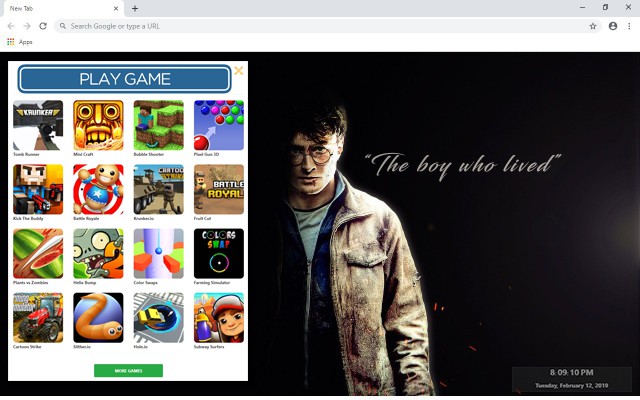
Task: Launch the Buddy ragdoll on target icon
Action: point(98,189)
